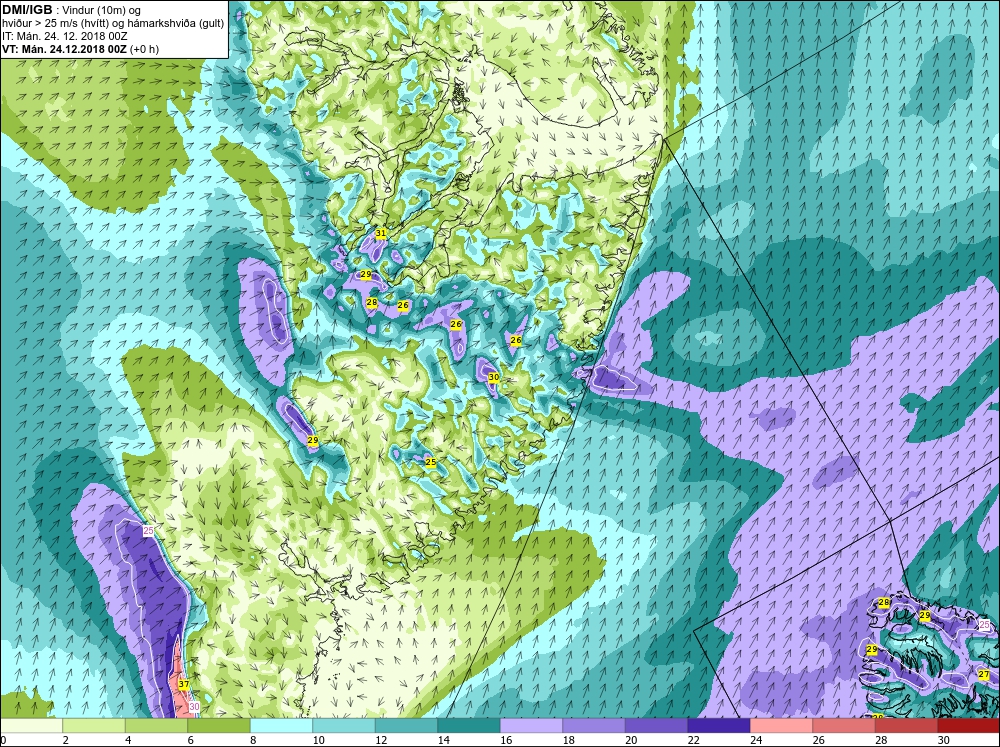Select the light green 2–4 m/s legend swatch
Viewport: 1000px width, 747px height.
pyautogui.click(x=94, y=725)
